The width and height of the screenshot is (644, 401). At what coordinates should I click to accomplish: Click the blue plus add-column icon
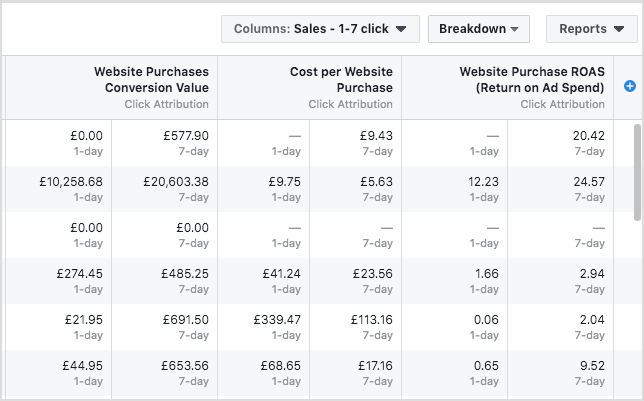(x=629, y=87)
